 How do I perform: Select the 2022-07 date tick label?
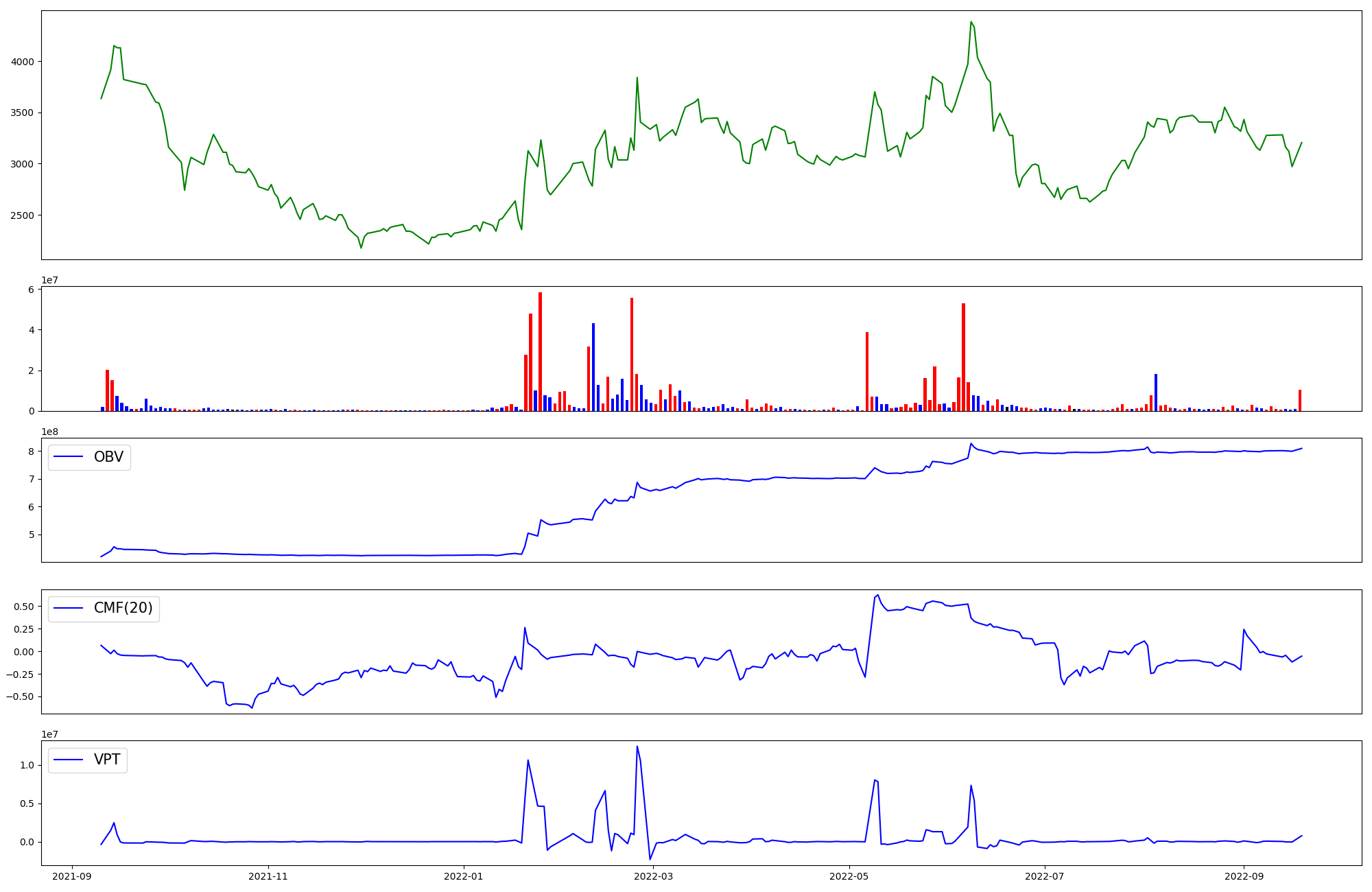[1045, 876]
